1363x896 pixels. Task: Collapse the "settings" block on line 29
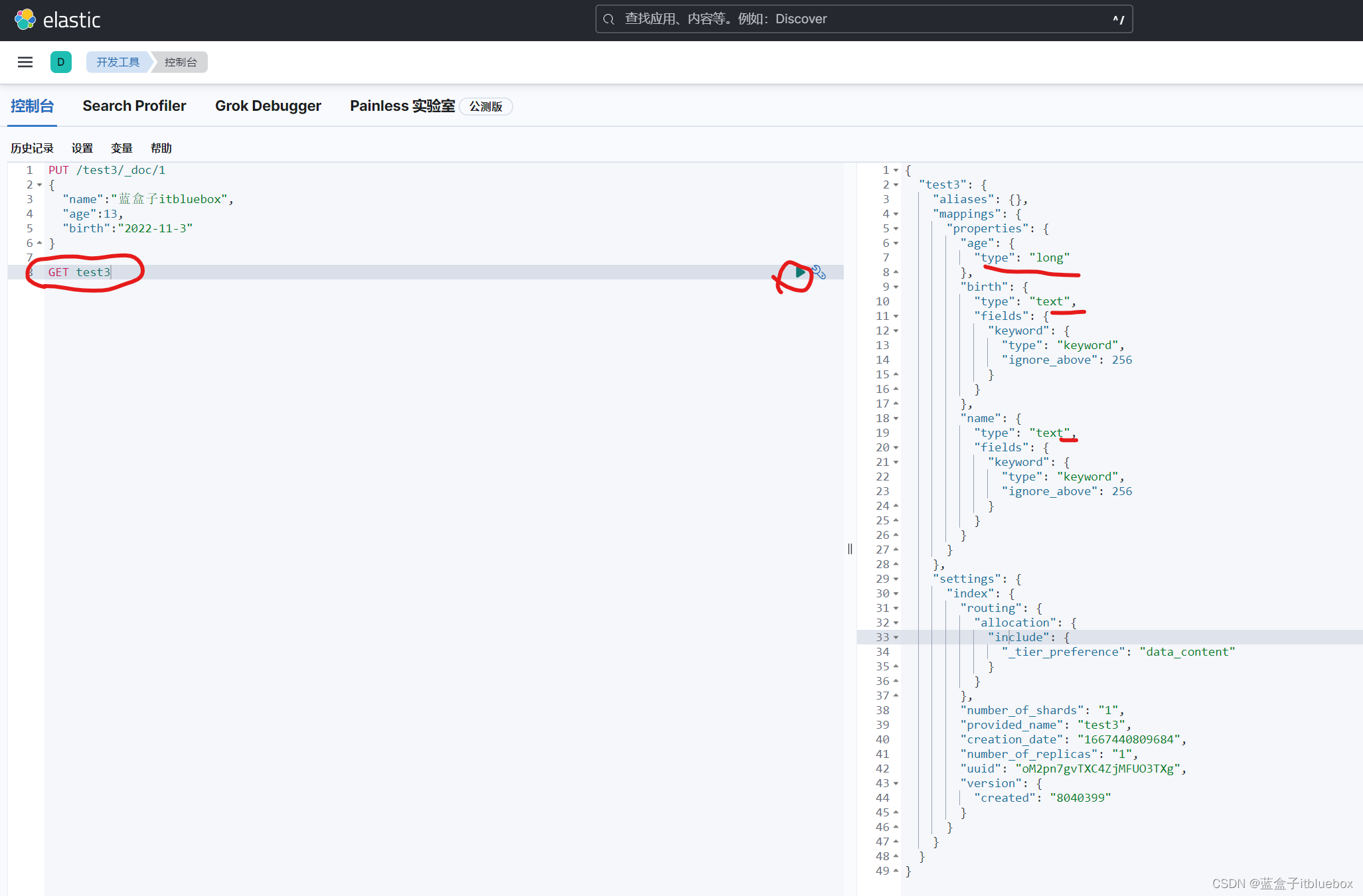tap(896, 579)
